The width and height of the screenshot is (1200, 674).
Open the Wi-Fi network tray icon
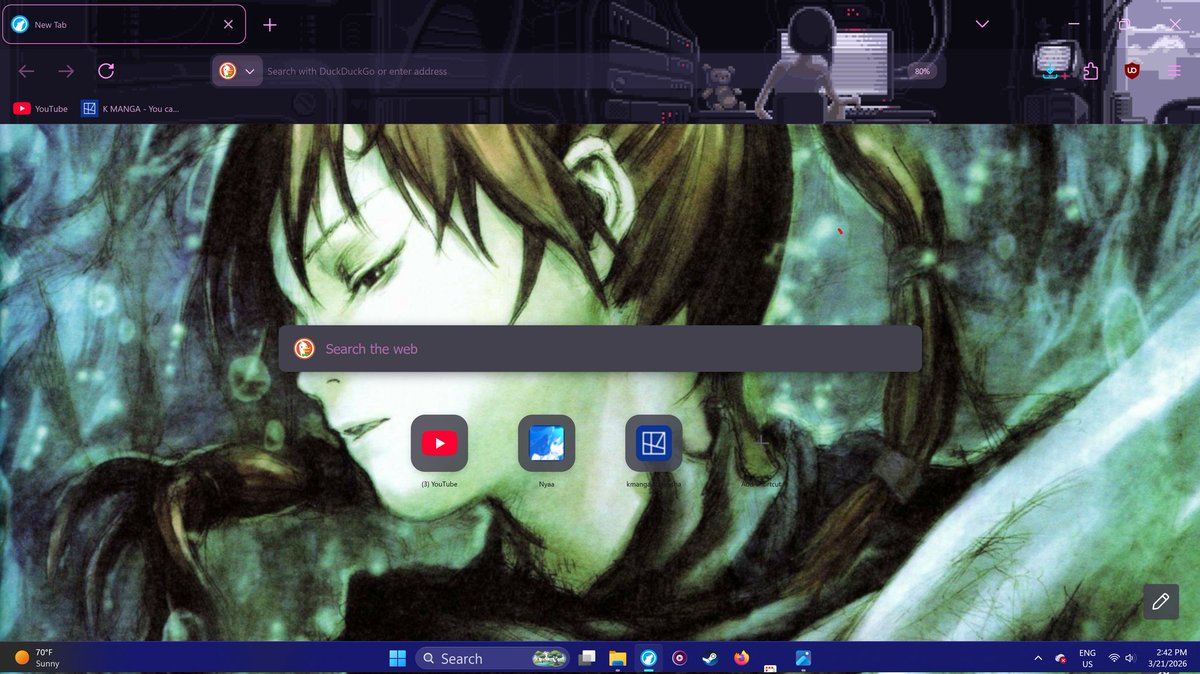click(x=1114, y=658)
